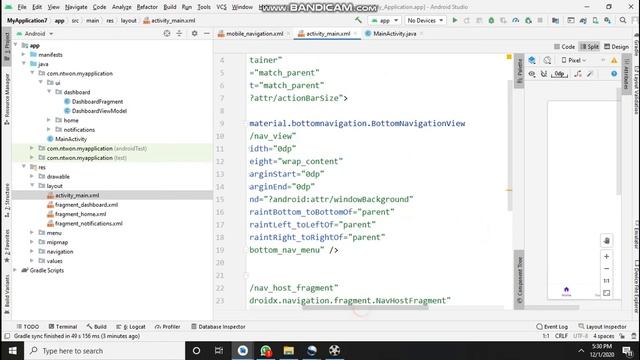Image resolution: width=640 pixels, height=360 pixels.
Task: Toggle the Component Tree side panel
Action: tap(519, 280)
